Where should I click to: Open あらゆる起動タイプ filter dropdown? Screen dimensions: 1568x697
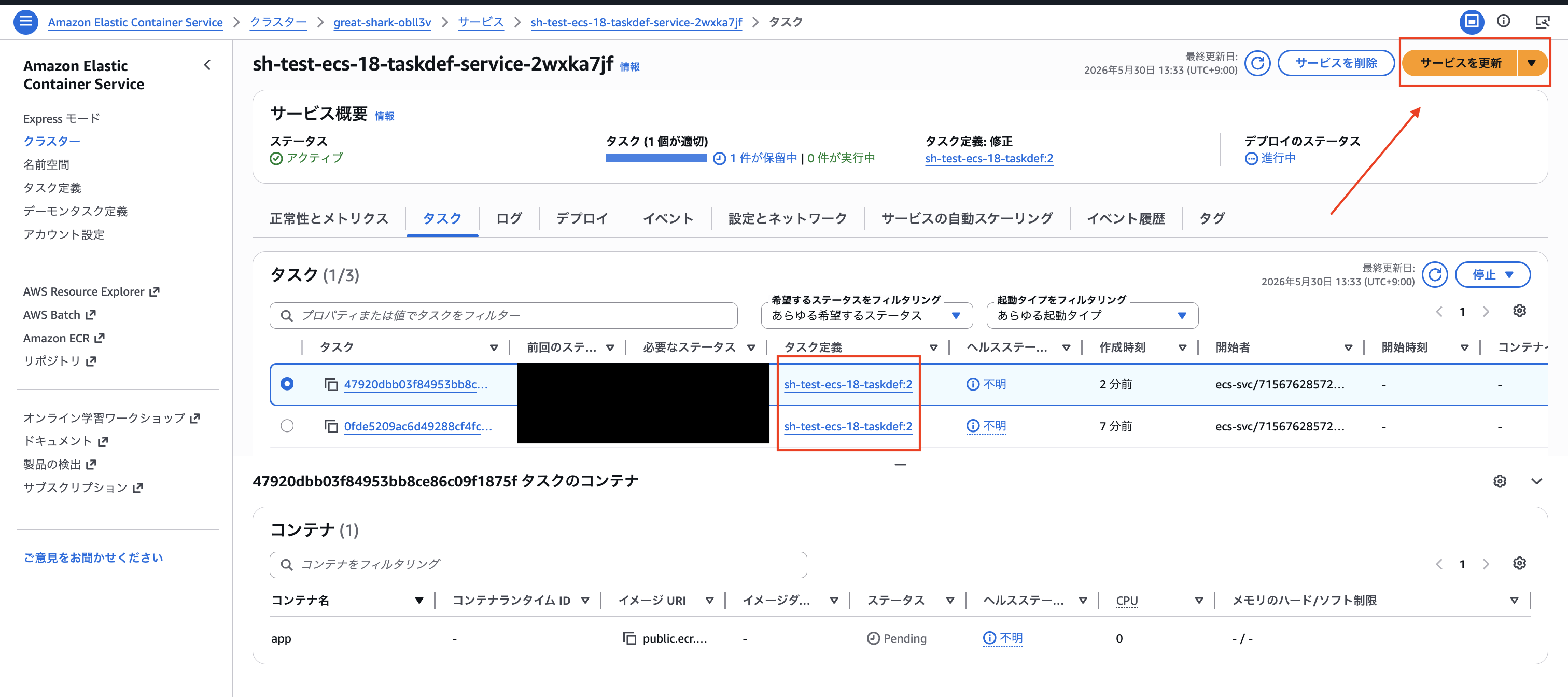1092,315
